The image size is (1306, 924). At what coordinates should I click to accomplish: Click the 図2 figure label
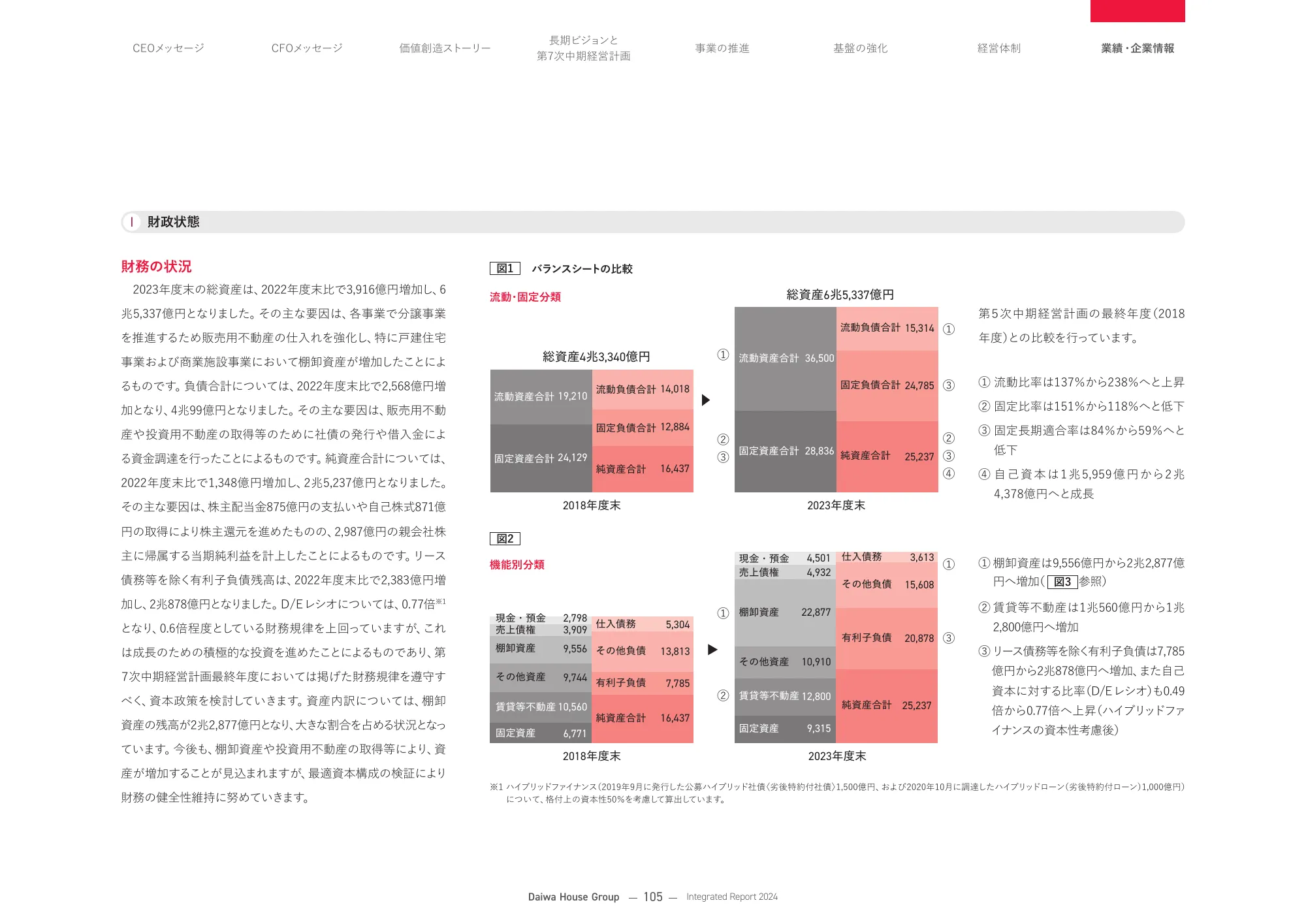[505, 539]
